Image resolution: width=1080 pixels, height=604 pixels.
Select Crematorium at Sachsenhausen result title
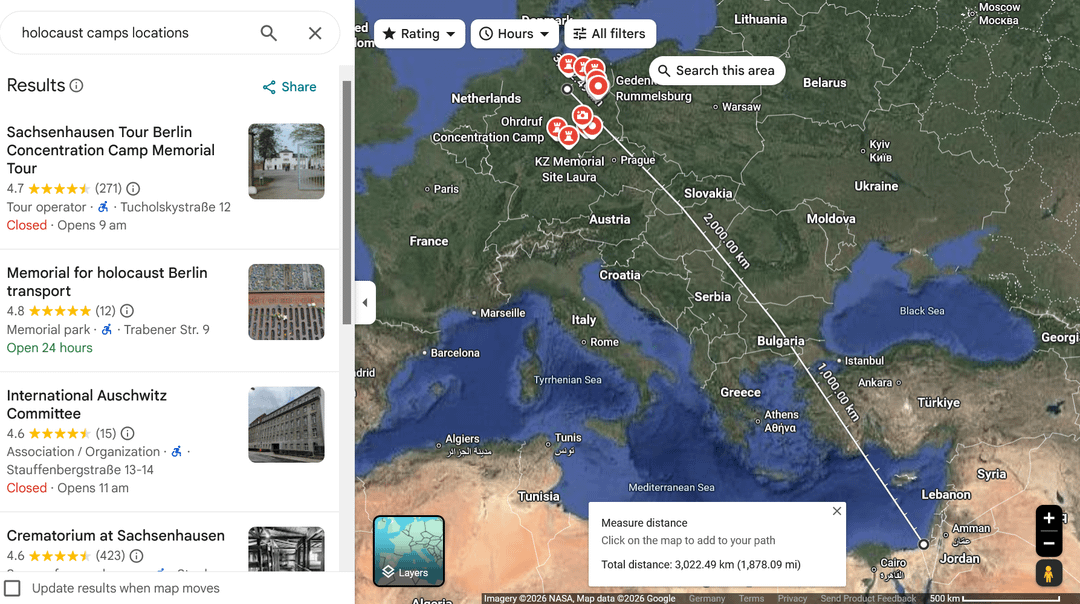tap(116, 536)
